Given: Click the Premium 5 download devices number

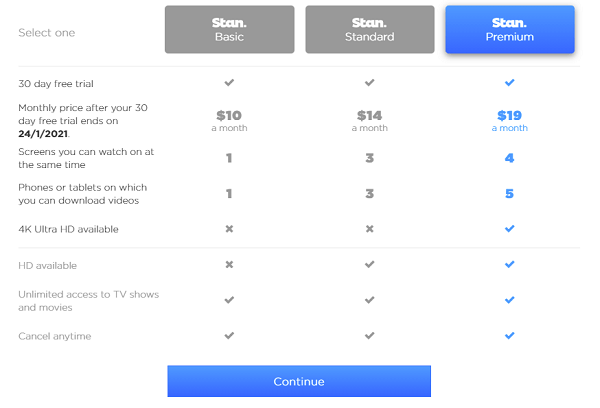Looking at the screenshot, I should click(x=509, y=194).
